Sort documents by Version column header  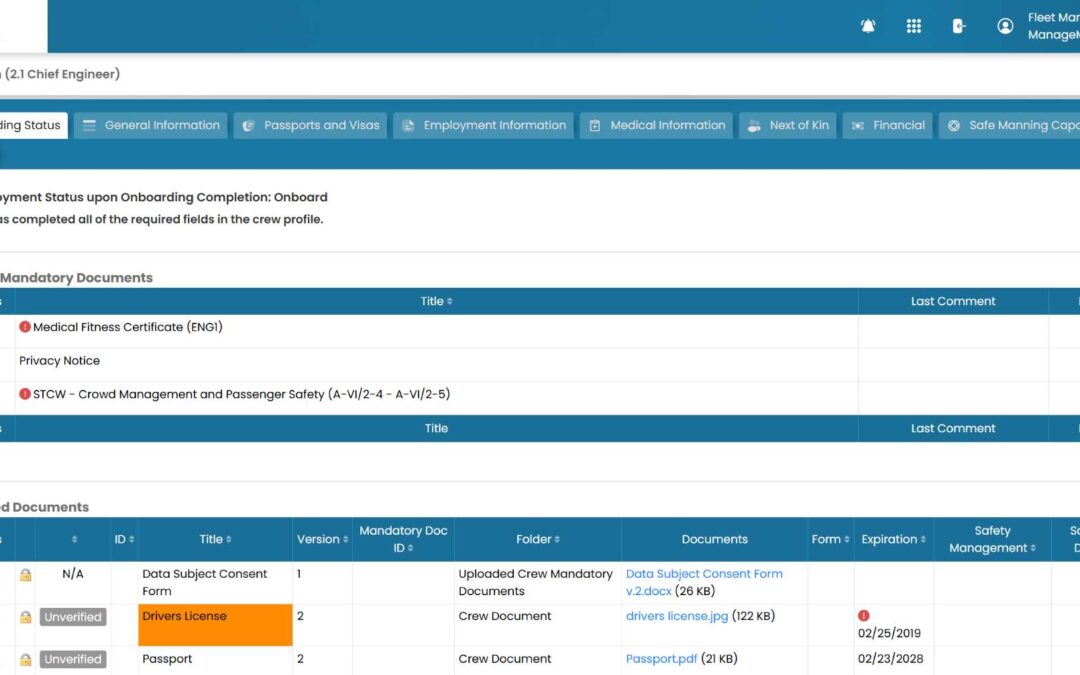(x=322, y=539)
